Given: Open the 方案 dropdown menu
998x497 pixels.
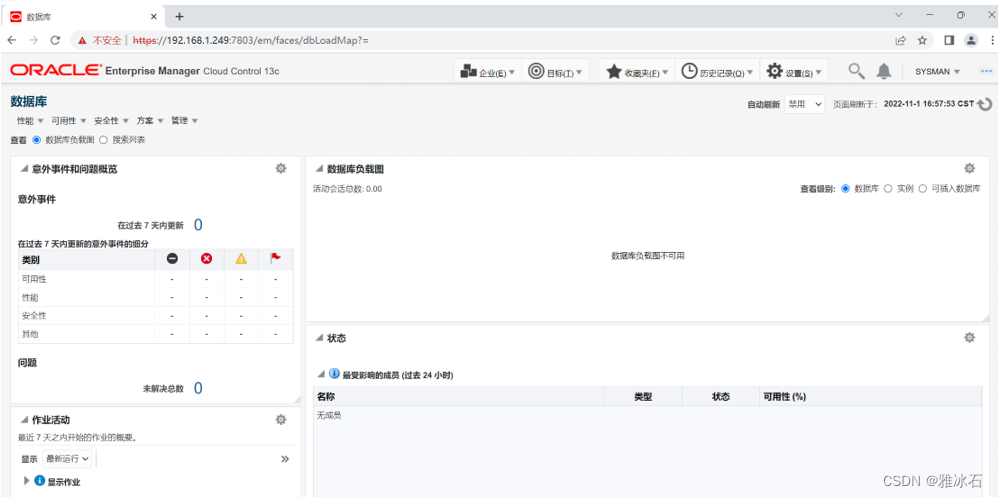Looking at the screenshot, I should (x=150, y=120).
